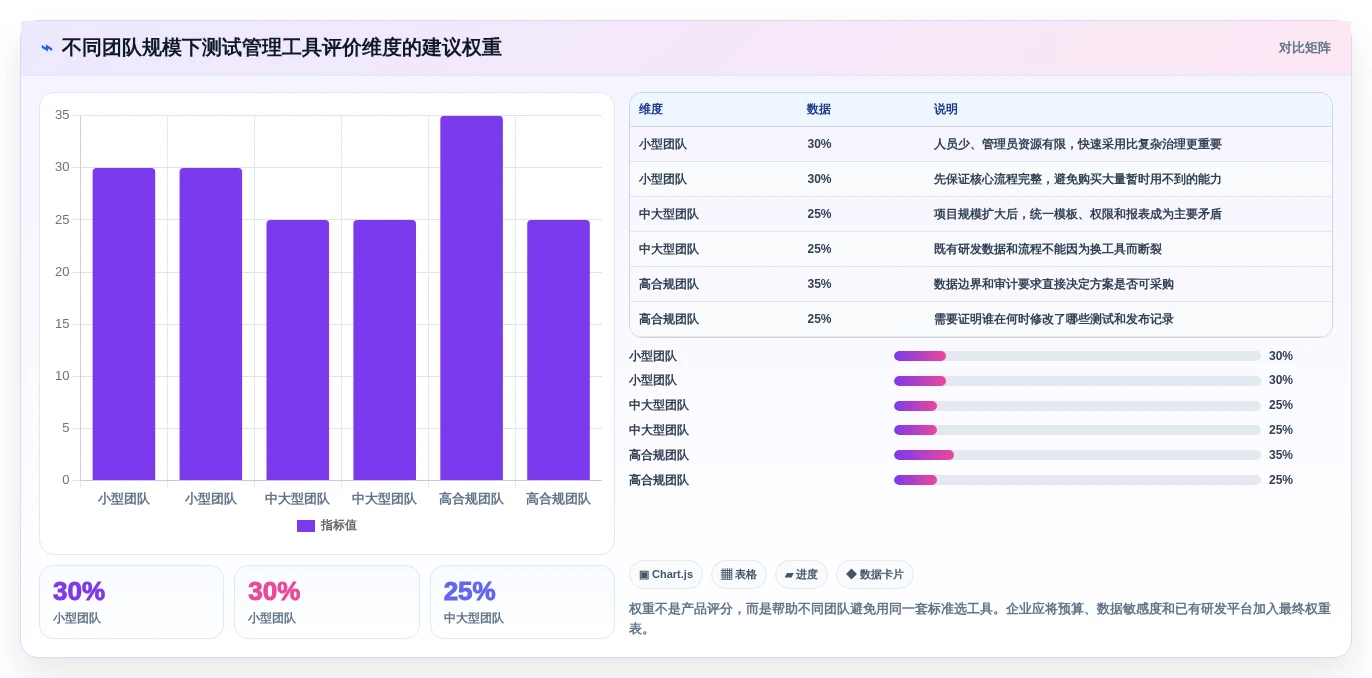
Task: Click the 25% 中大型团队 data card
Action: tap(522, 602)
